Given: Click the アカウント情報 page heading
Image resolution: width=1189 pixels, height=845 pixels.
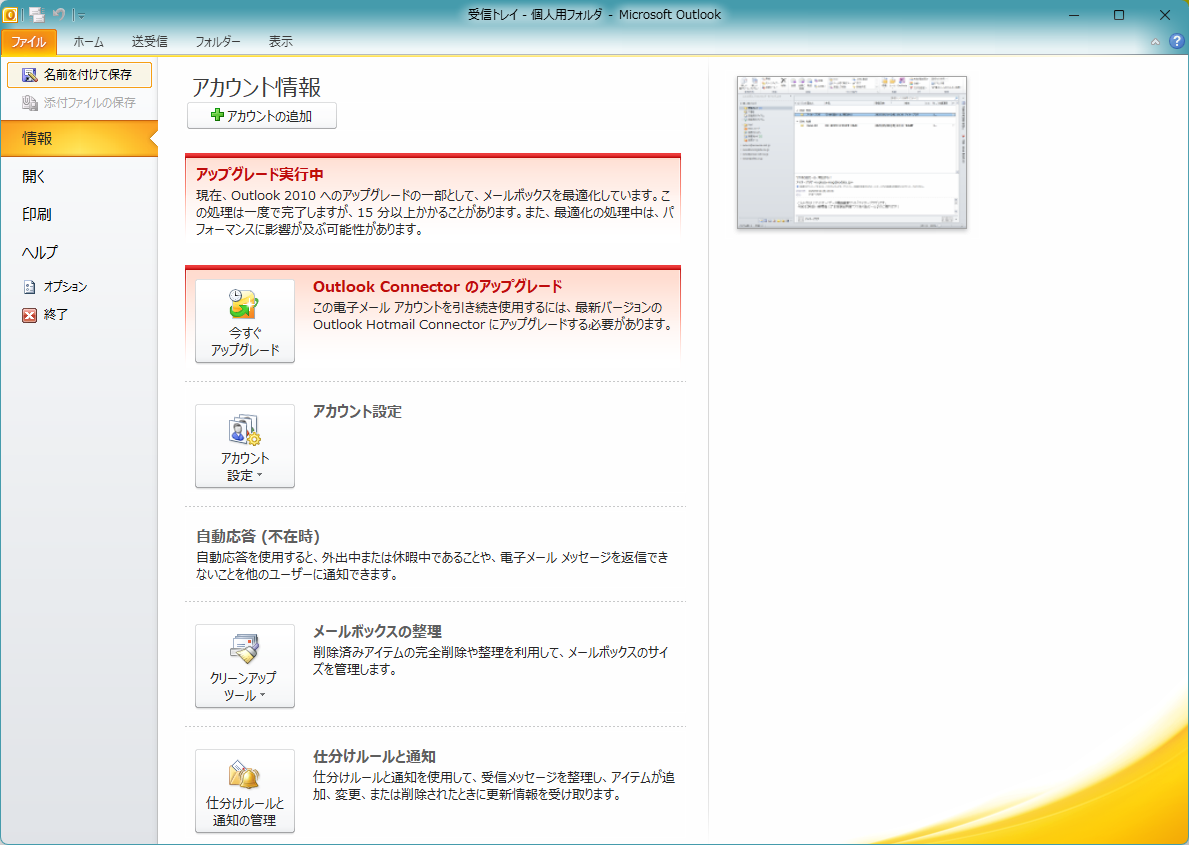Looking at the screenshot, I should [x=256, y=87].
